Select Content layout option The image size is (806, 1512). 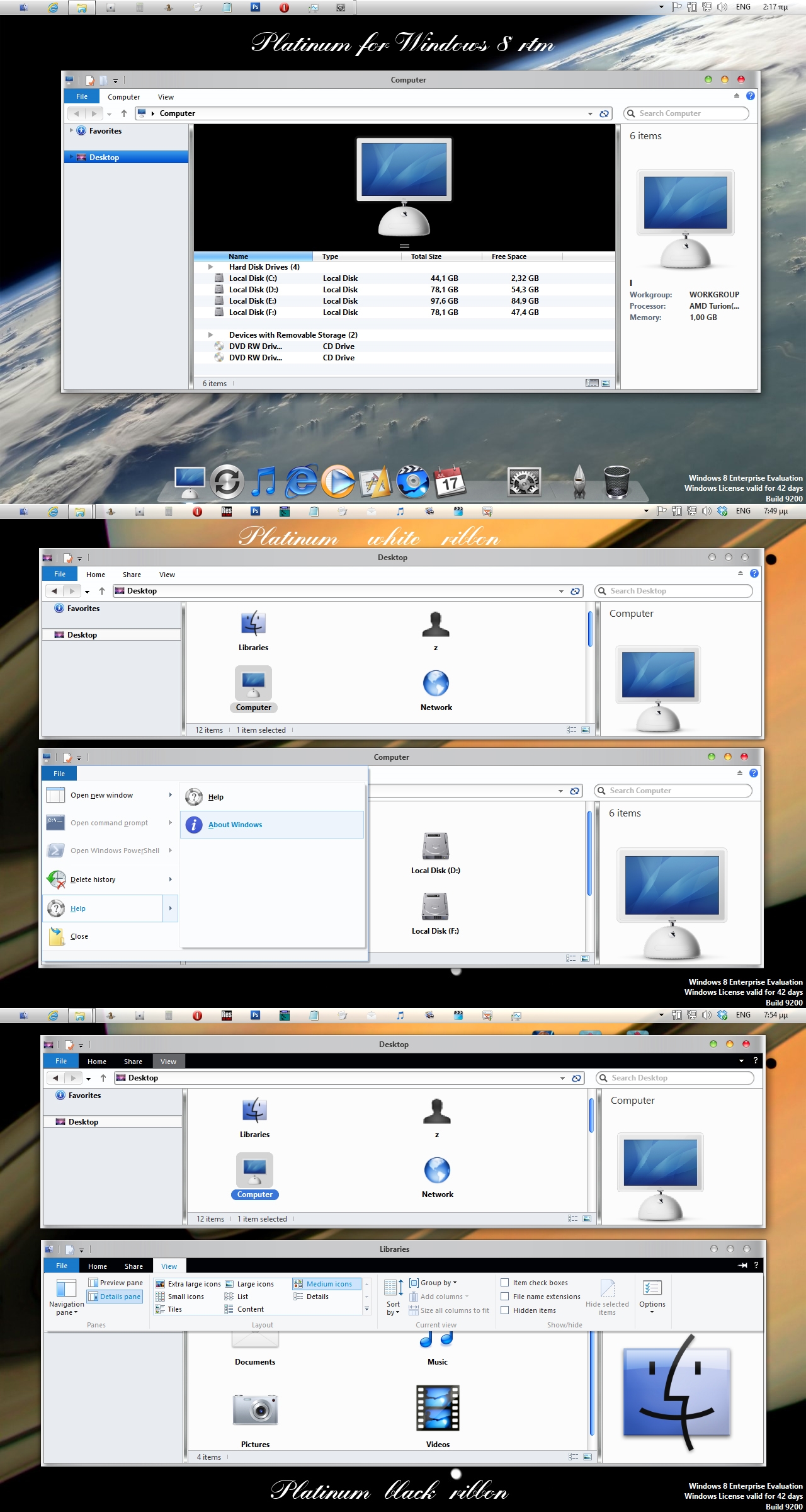[244, 1309]
